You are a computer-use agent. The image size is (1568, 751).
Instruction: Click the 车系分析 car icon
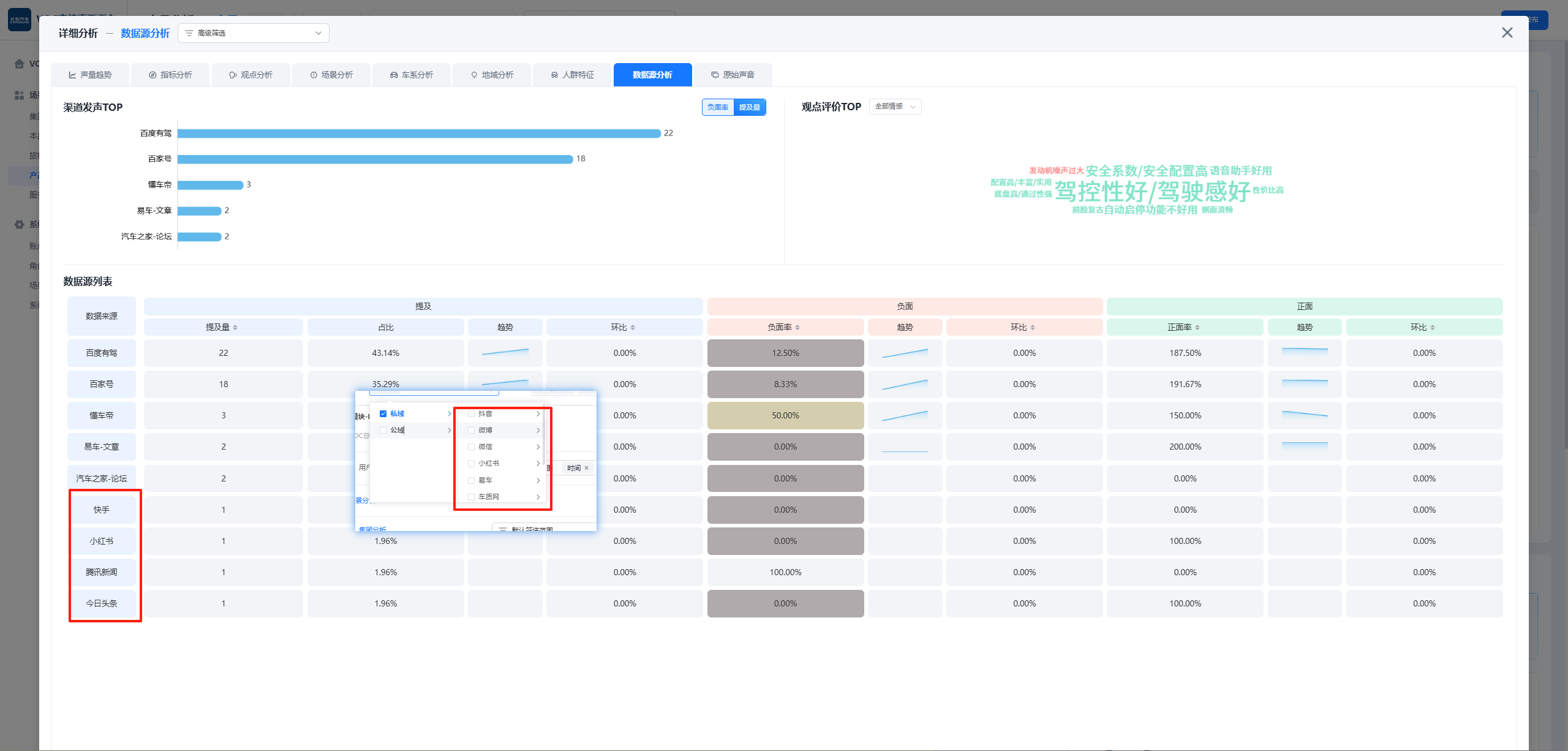(x=394, y=75)
